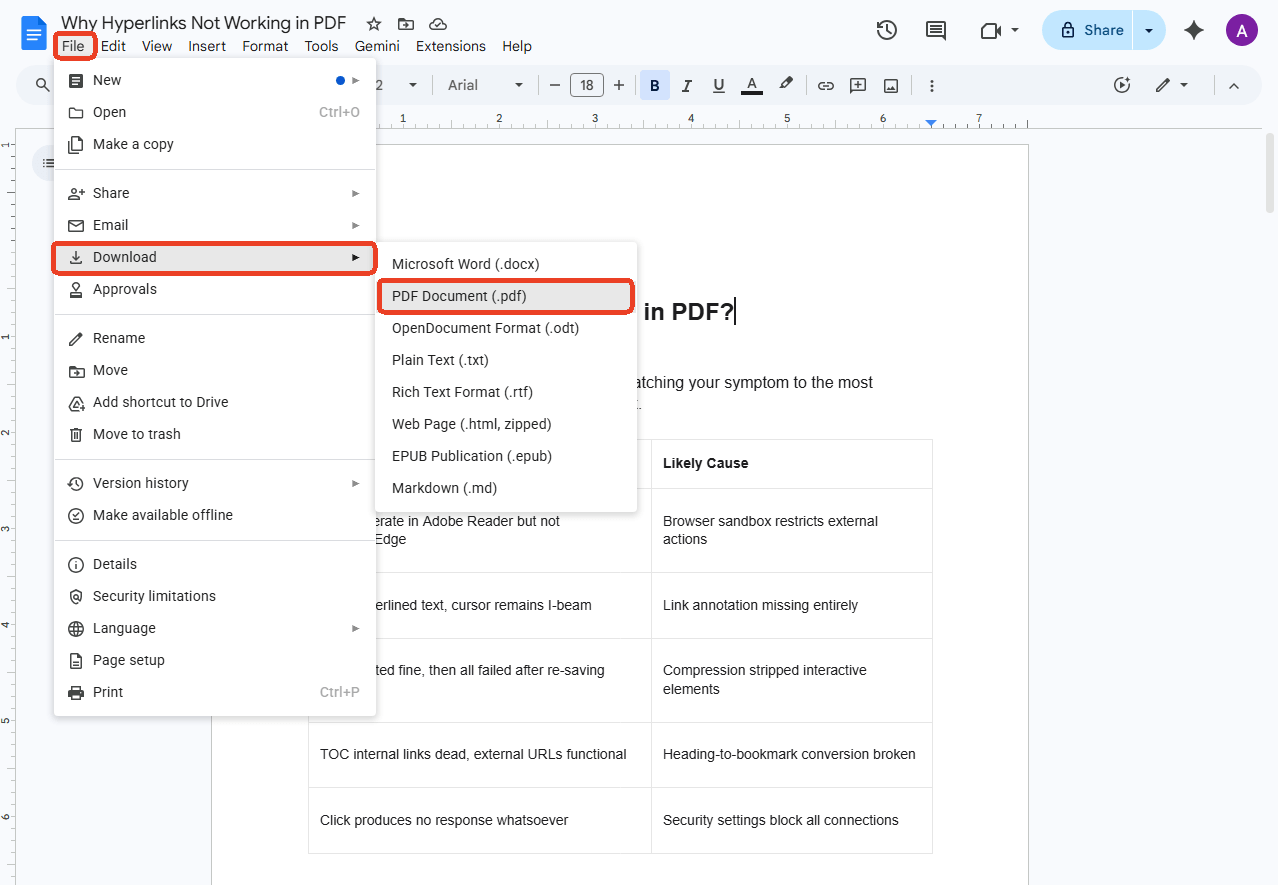Choose Open from File menu
The width and height of the screenshot is (1278, 885).
pyautogui.click(x=215, y=112)
